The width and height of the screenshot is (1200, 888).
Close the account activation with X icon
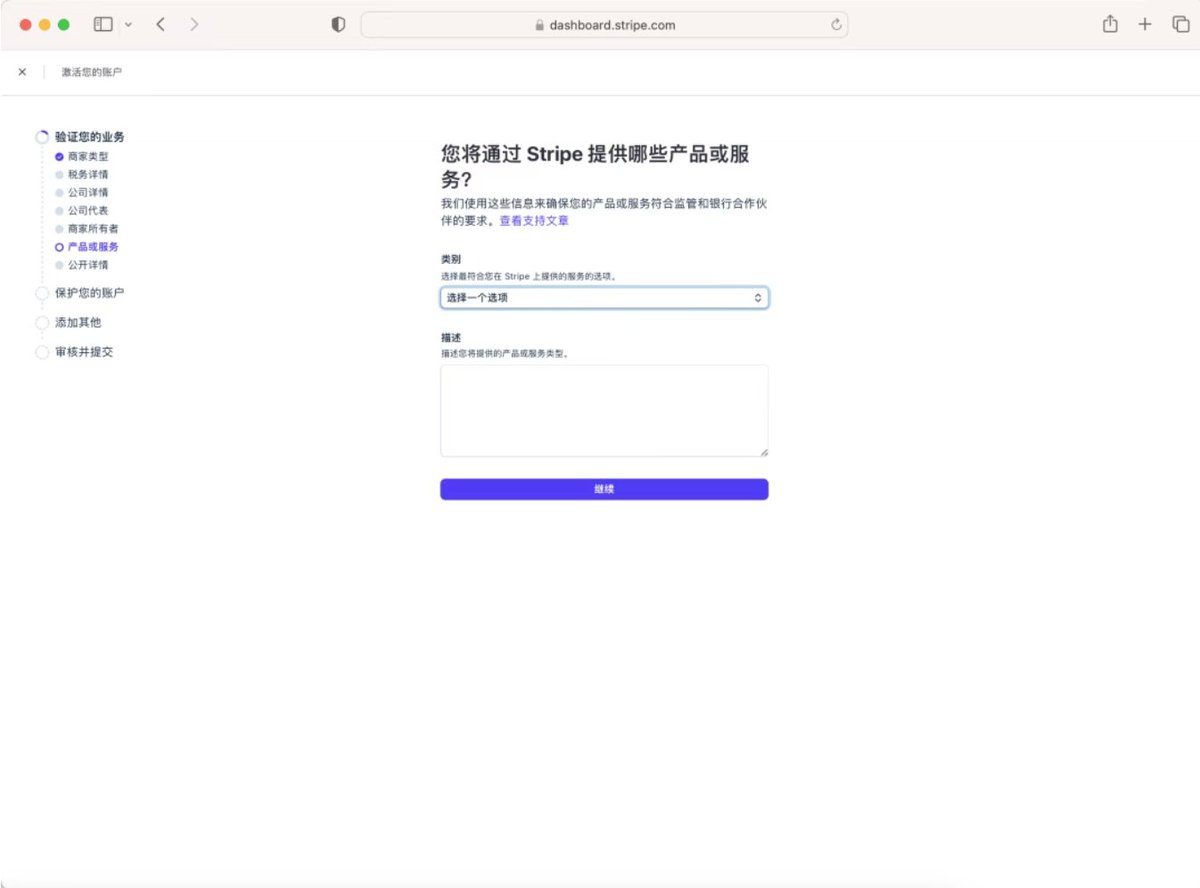click(22, 72)
